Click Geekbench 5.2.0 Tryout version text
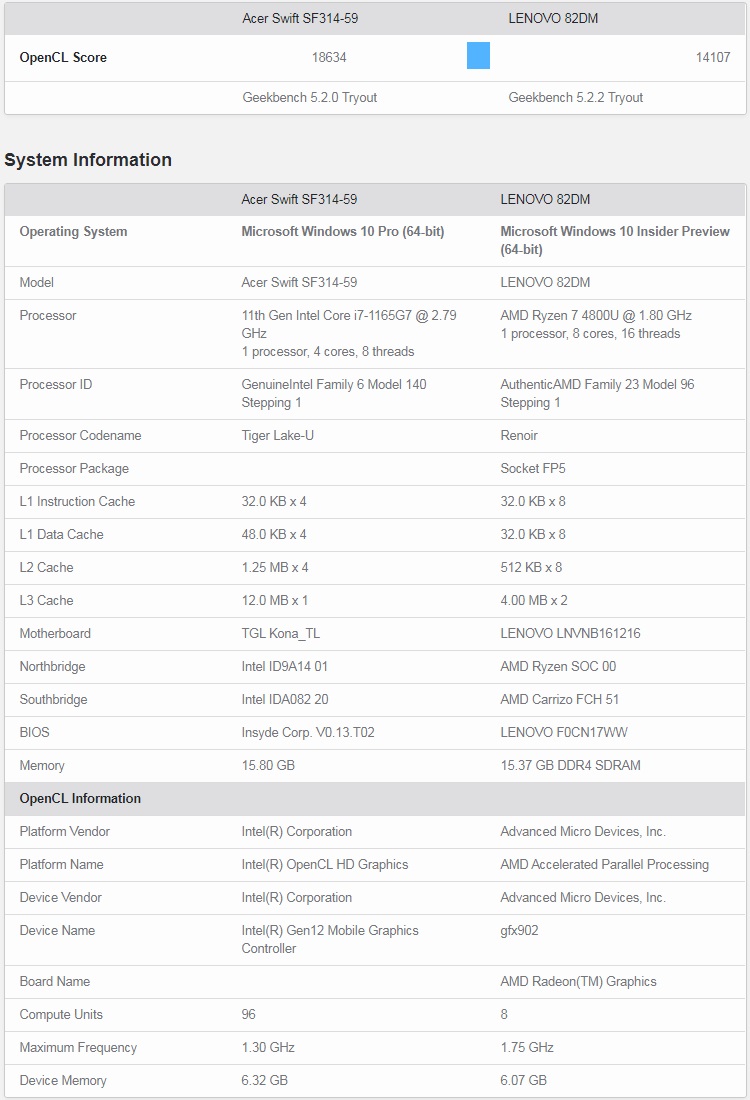The width and height of the screenshot is (750, 1100). (310, 98)
